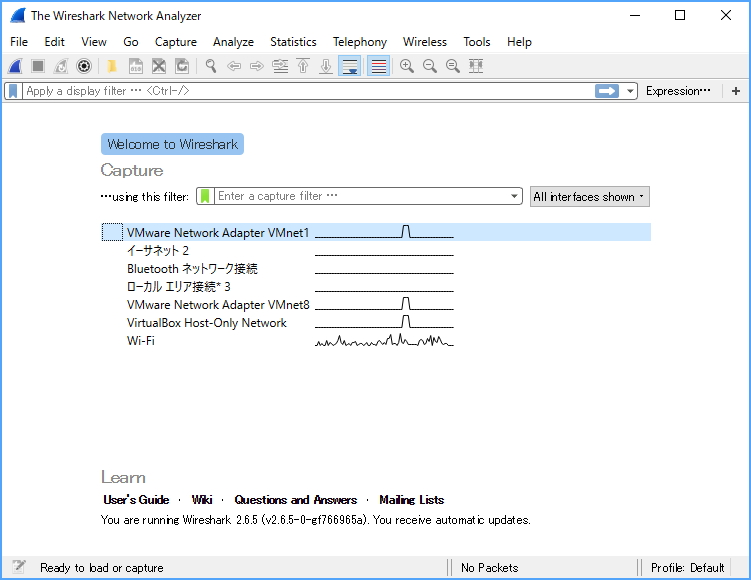Screen dimensions: 751x580
Task: Toggle packet colorization toolbar button
Action: click(378, 66)
